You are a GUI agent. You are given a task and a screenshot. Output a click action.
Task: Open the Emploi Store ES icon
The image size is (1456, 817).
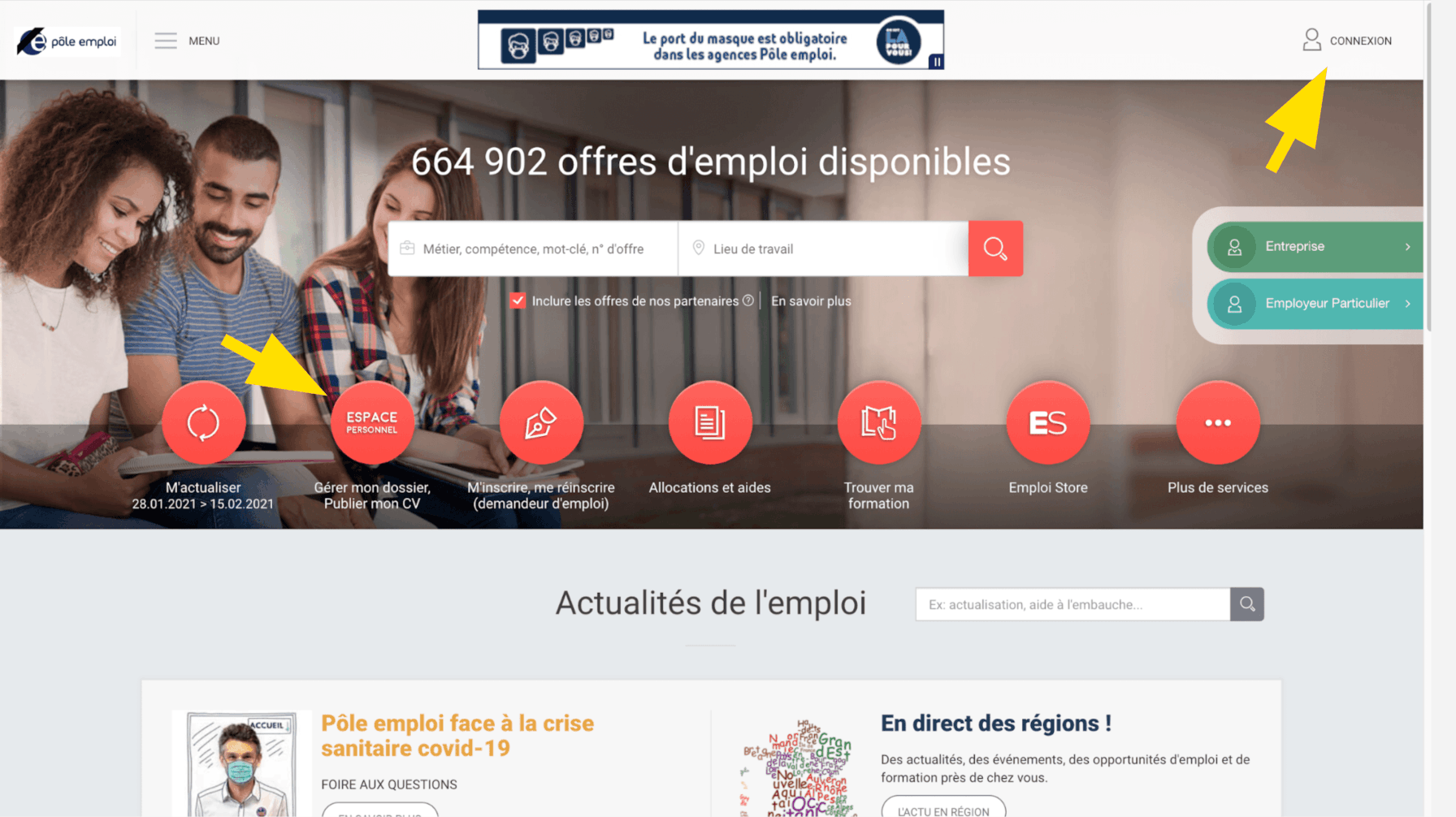(x=1048, y=422)
